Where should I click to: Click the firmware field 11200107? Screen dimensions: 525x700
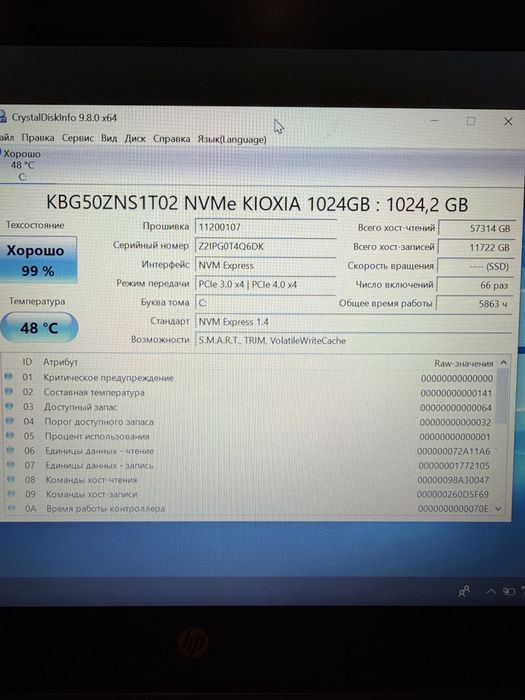[x=265, y=227]
